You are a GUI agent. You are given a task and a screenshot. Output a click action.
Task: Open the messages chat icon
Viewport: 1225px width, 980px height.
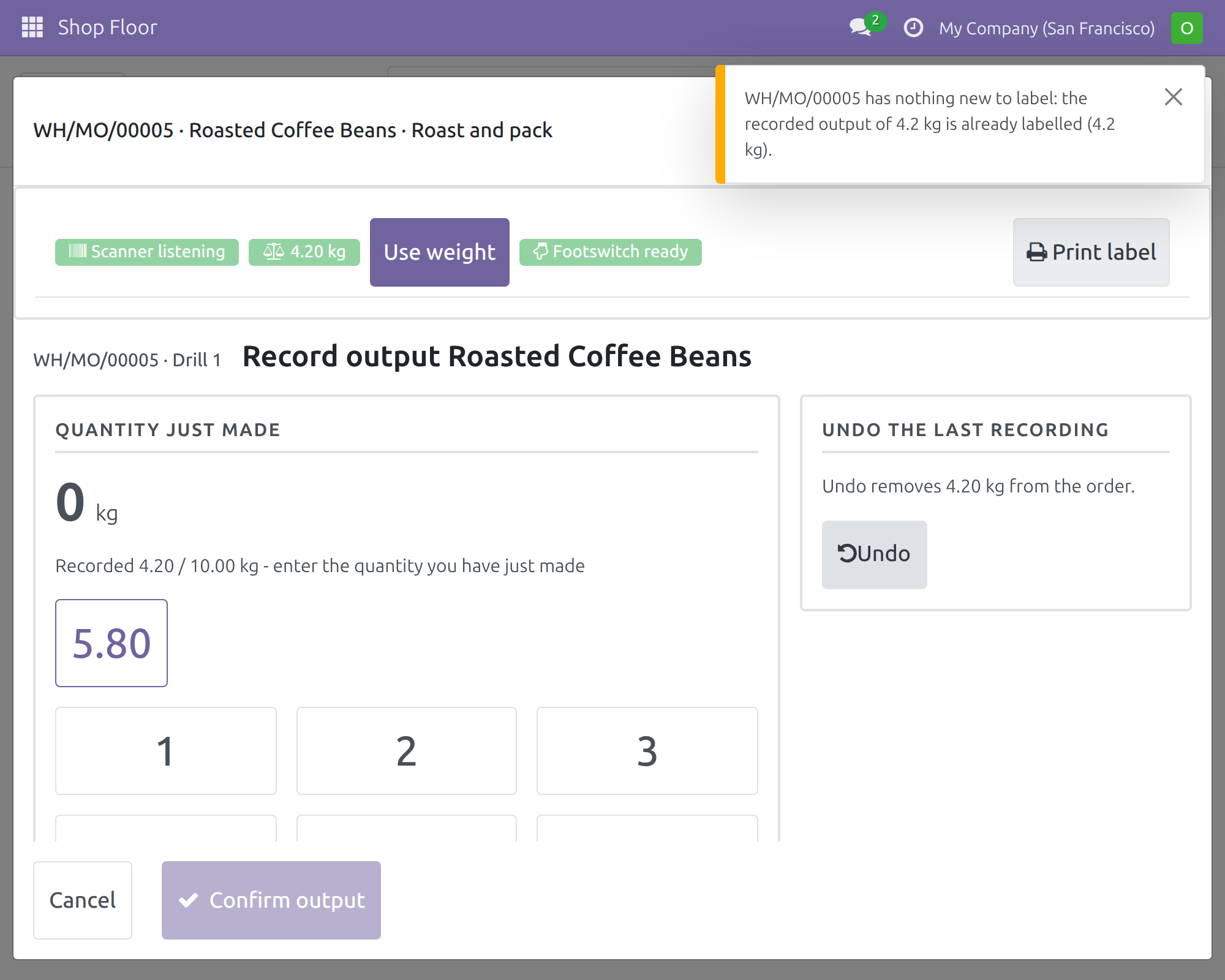click(x=861, y=28)
